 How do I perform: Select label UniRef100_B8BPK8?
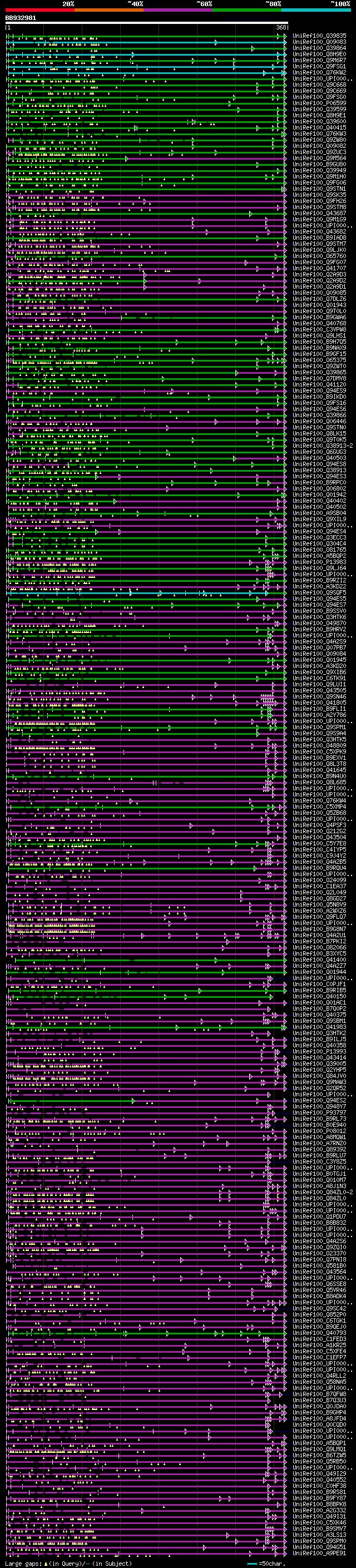tap(319, 1504)
